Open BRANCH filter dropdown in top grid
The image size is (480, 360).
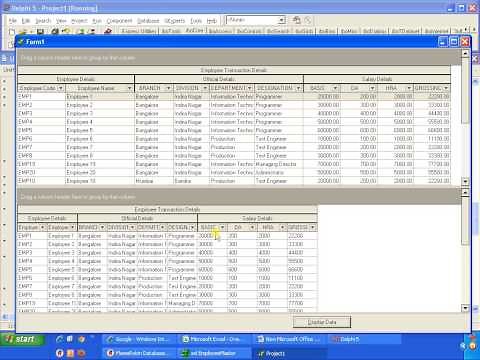point(168,88)
